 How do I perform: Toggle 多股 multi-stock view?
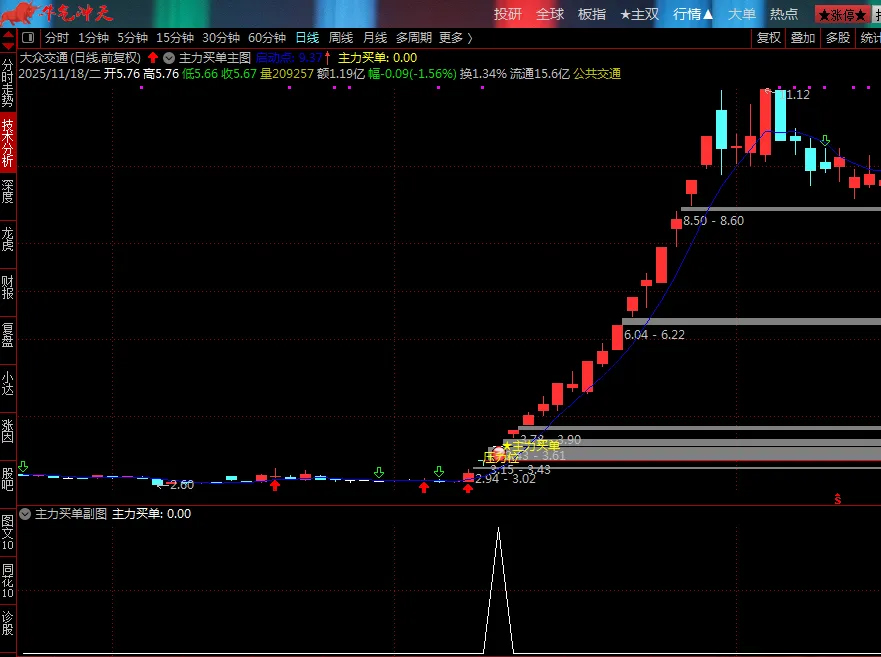coord(837,38)
